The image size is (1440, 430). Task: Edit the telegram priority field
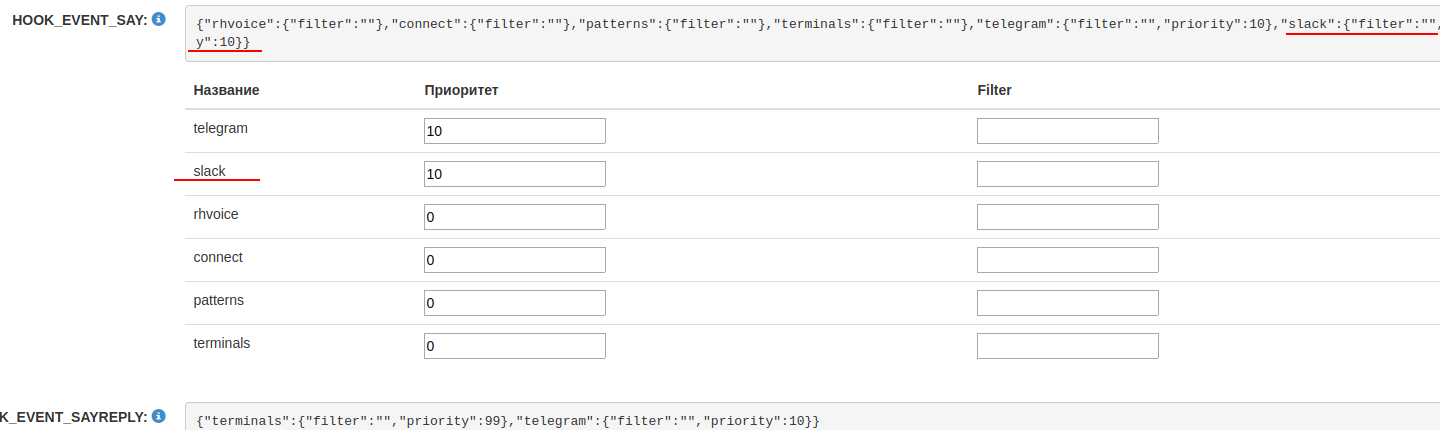[514, 131]
